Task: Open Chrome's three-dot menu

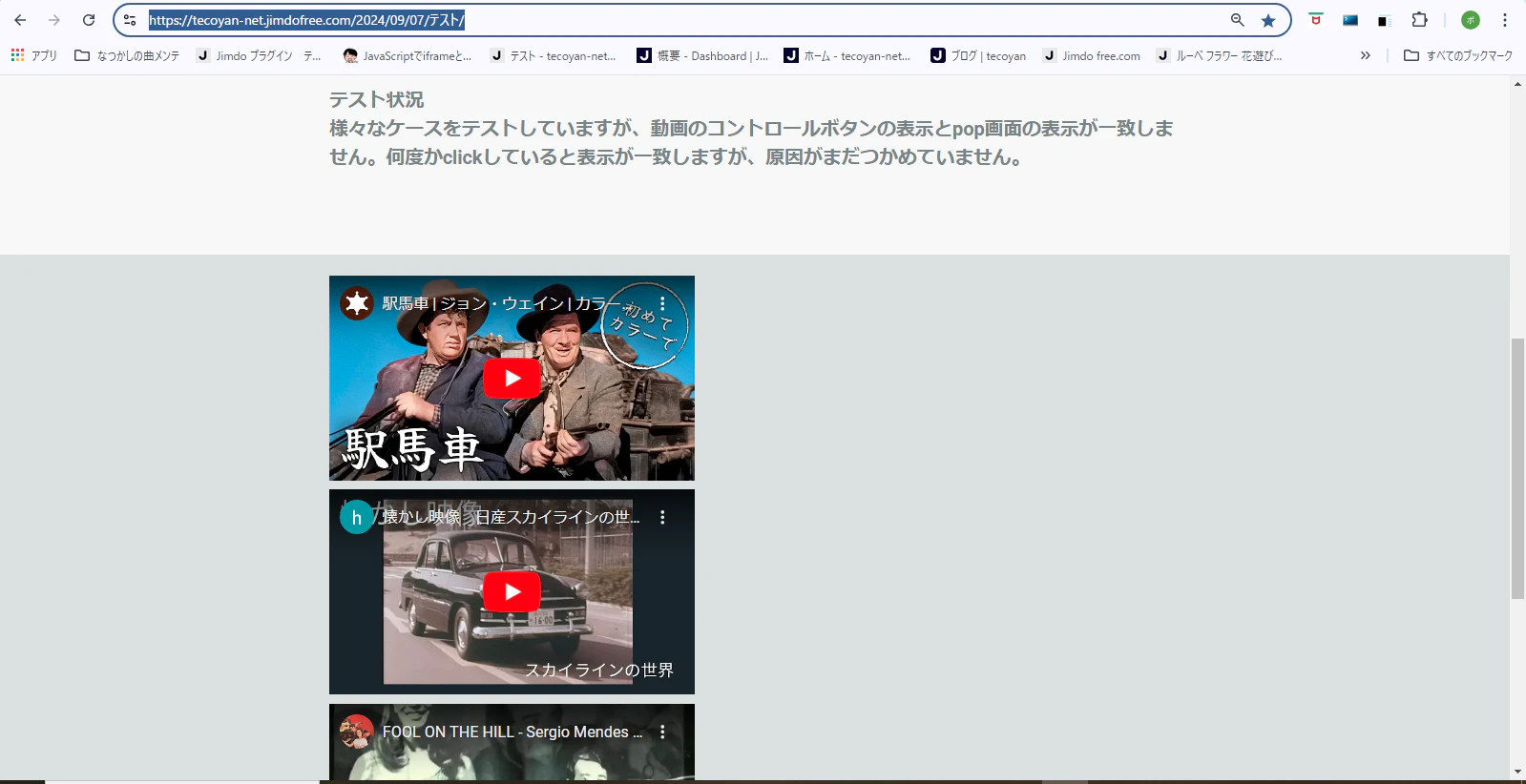Action: pyautogui.click(x=1505, y=20)
